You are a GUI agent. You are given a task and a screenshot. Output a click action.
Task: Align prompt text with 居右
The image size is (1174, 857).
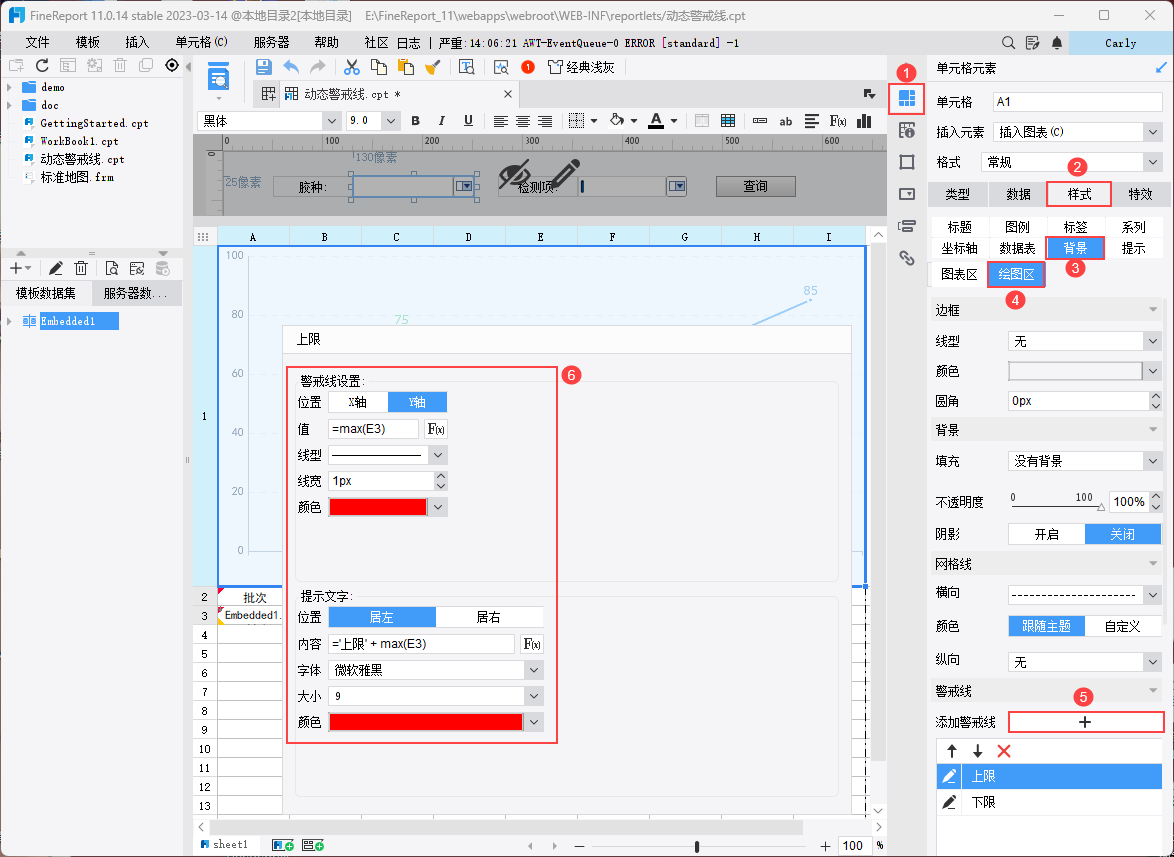tap(489, 617)
